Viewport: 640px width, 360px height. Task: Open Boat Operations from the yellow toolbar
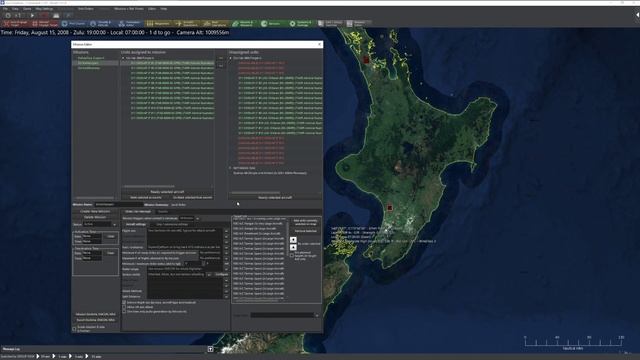point(216,24)
